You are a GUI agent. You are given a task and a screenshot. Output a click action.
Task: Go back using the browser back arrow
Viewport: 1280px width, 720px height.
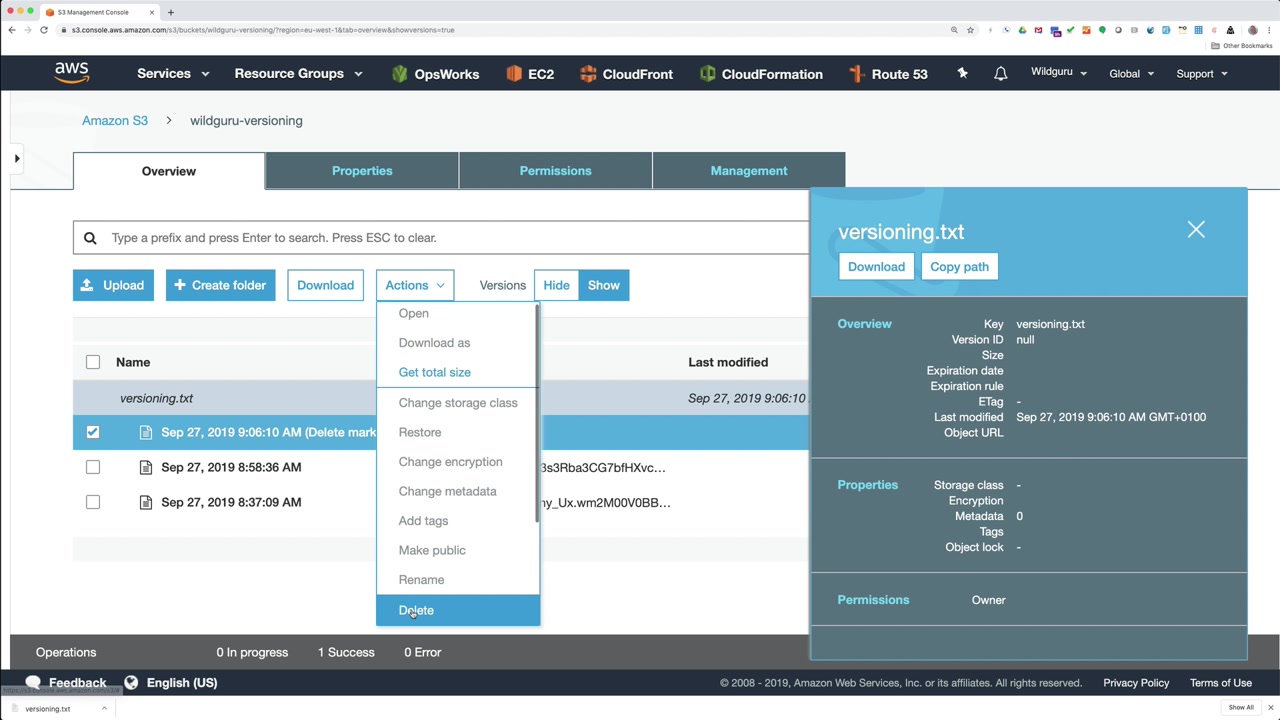coord(12,30)
